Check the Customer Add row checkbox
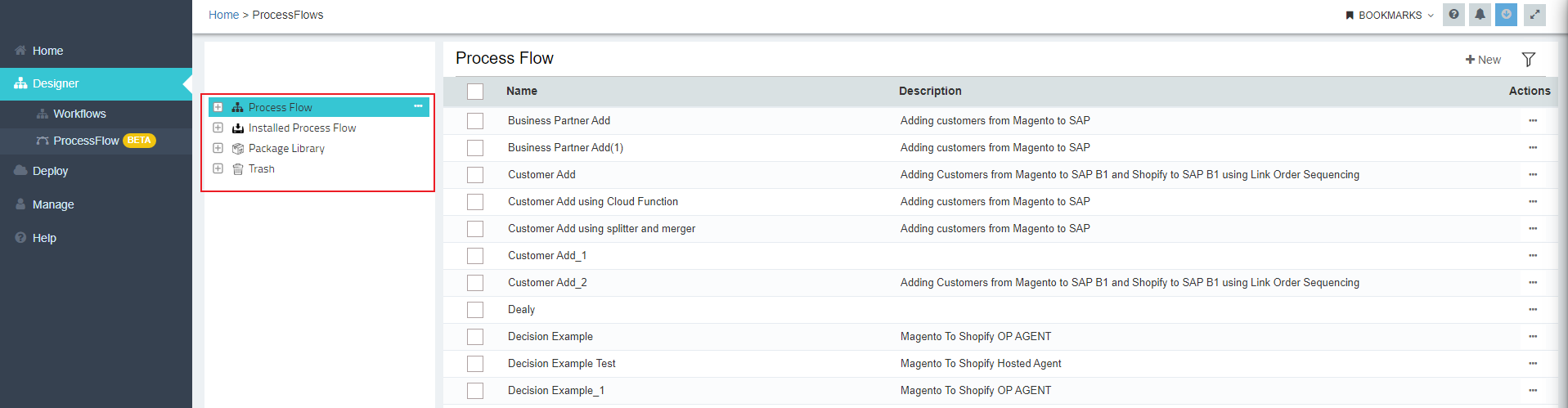The height and width of the screenshot is (408, 1568). [475, 175]
